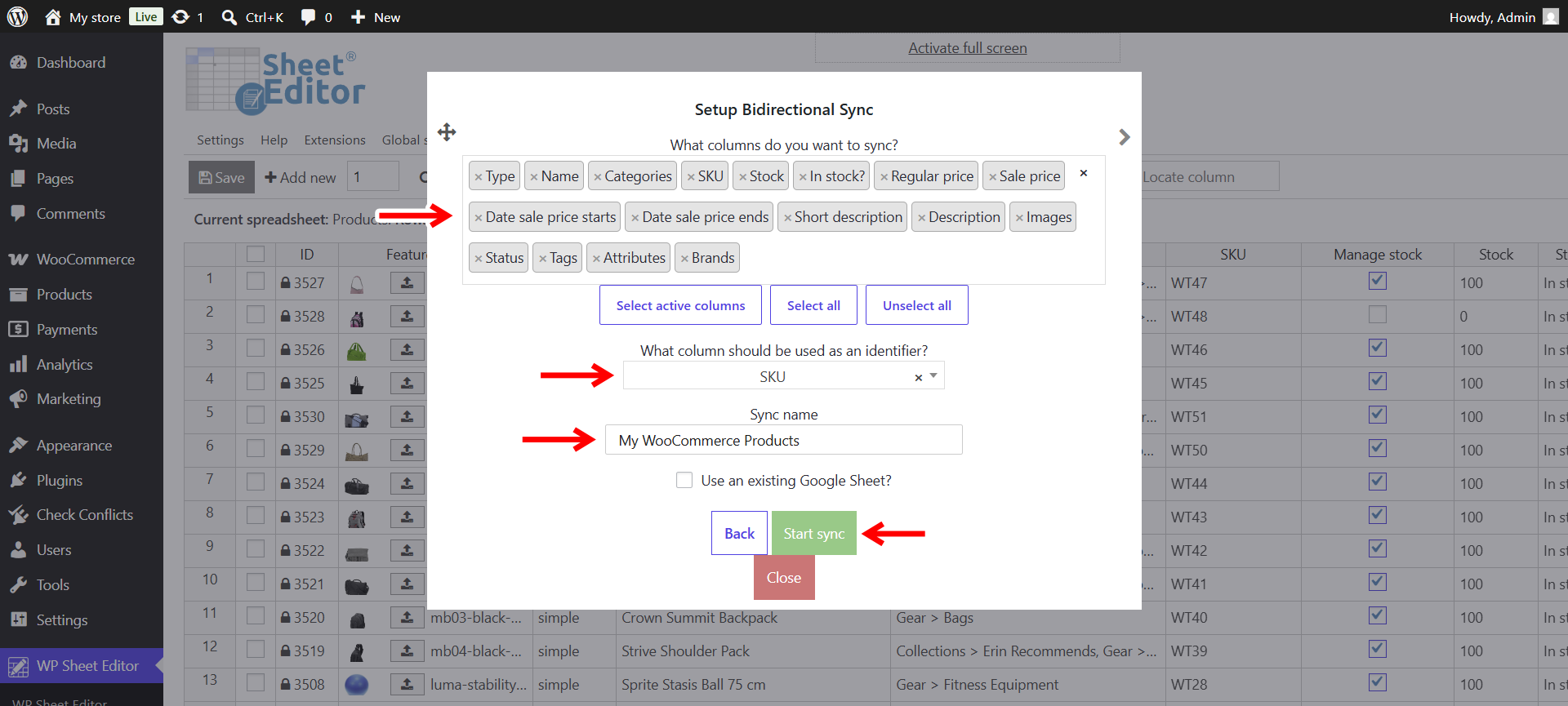Remove the Type column tag

479,177
